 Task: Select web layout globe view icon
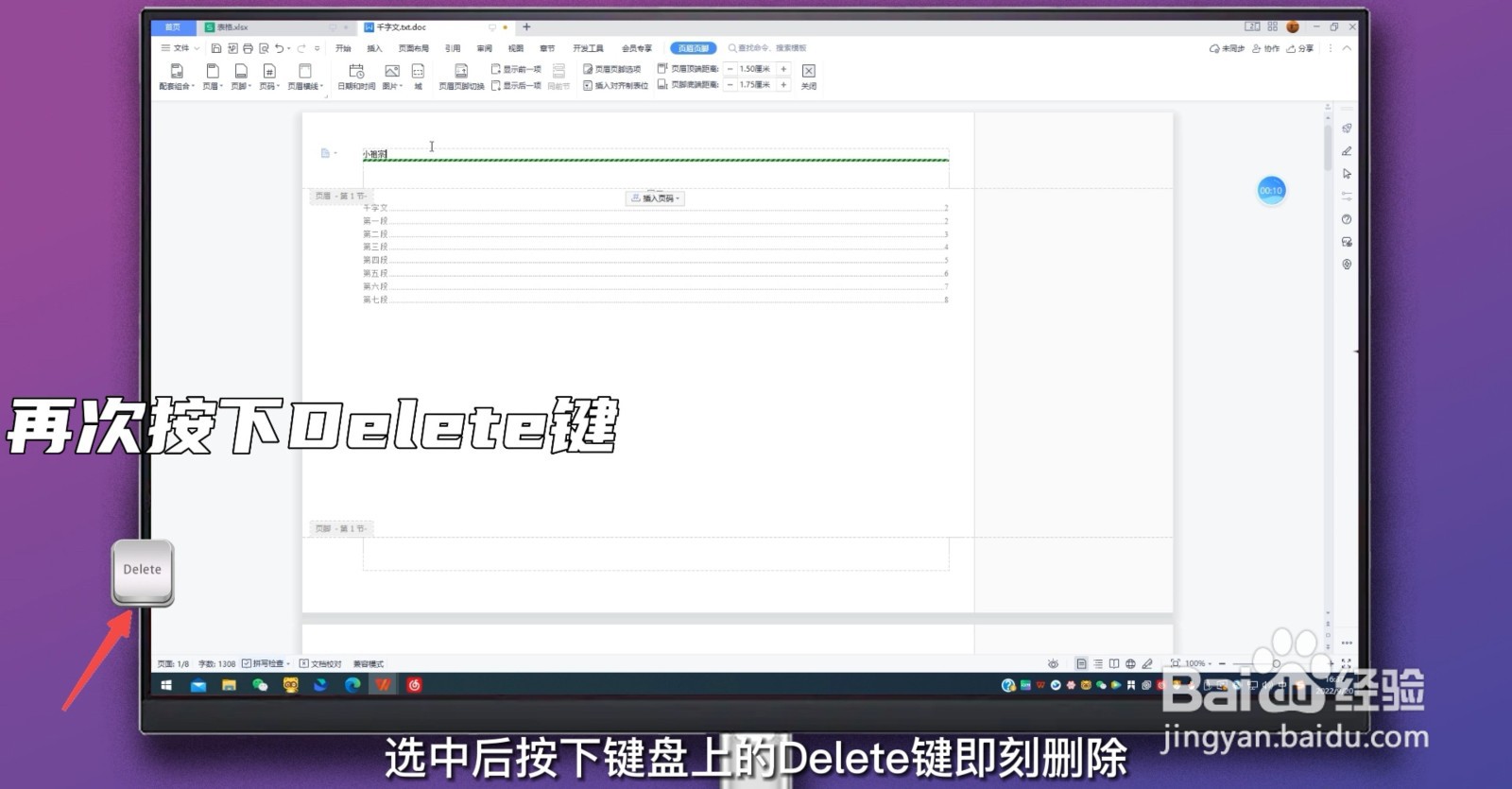pyautogui.click(x=1130, y=663)
